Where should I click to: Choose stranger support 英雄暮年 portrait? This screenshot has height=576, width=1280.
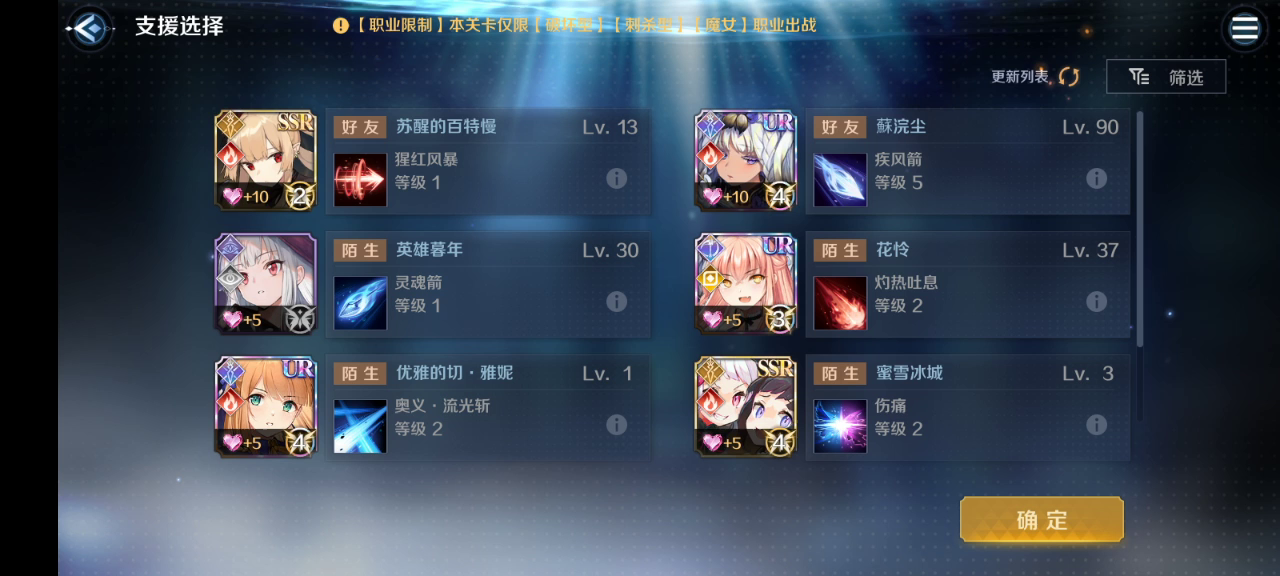[266, 284]
